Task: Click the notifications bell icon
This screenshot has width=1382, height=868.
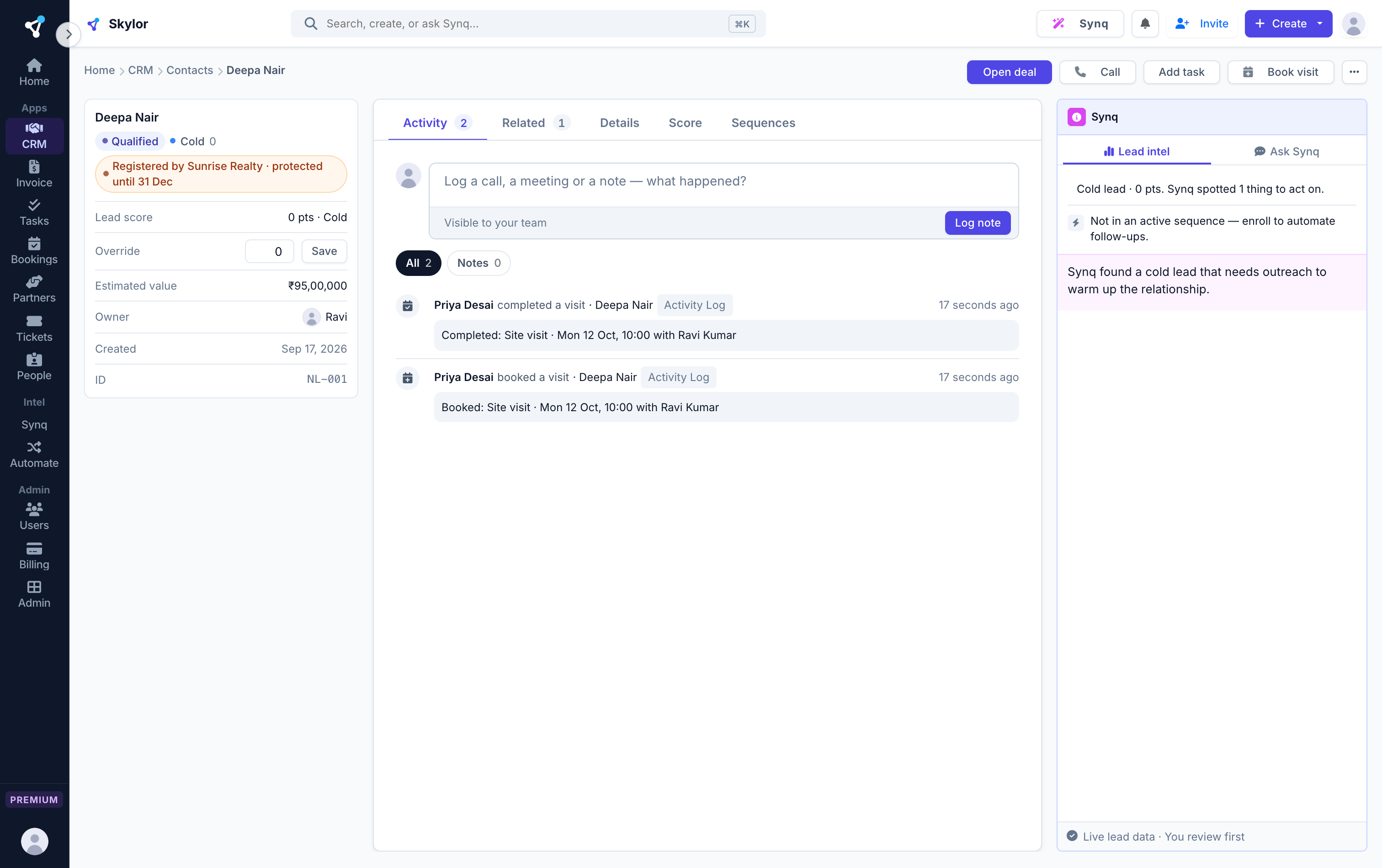Action: 1144,23
